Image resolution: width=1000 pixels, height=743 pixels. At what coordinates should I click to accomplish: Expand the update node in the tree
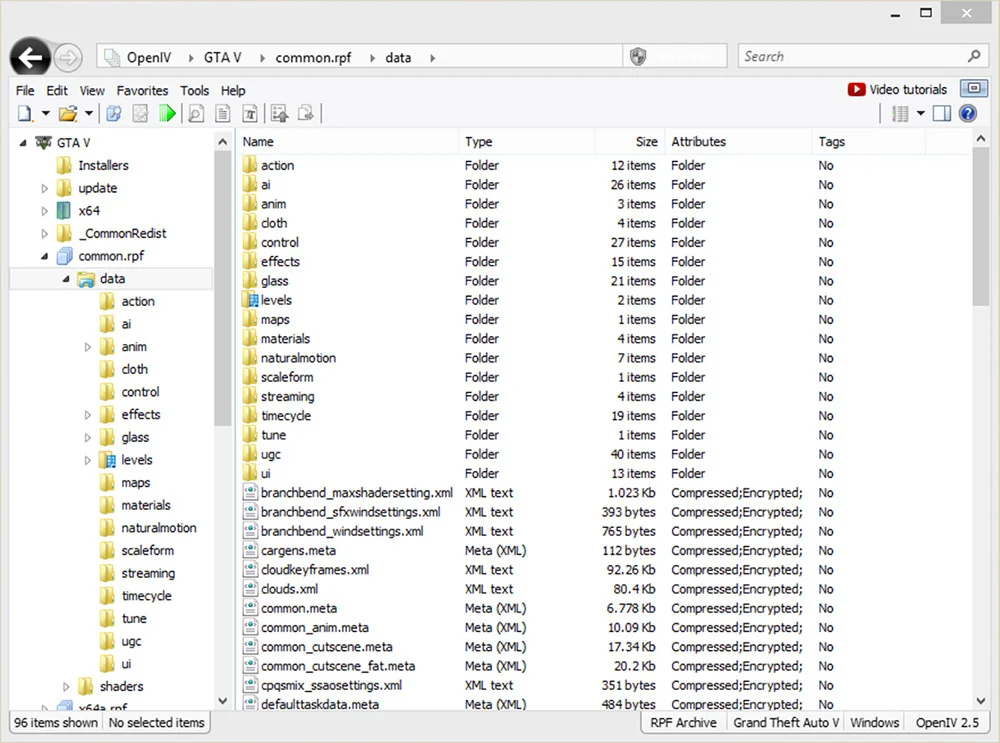tap(44, 188)
